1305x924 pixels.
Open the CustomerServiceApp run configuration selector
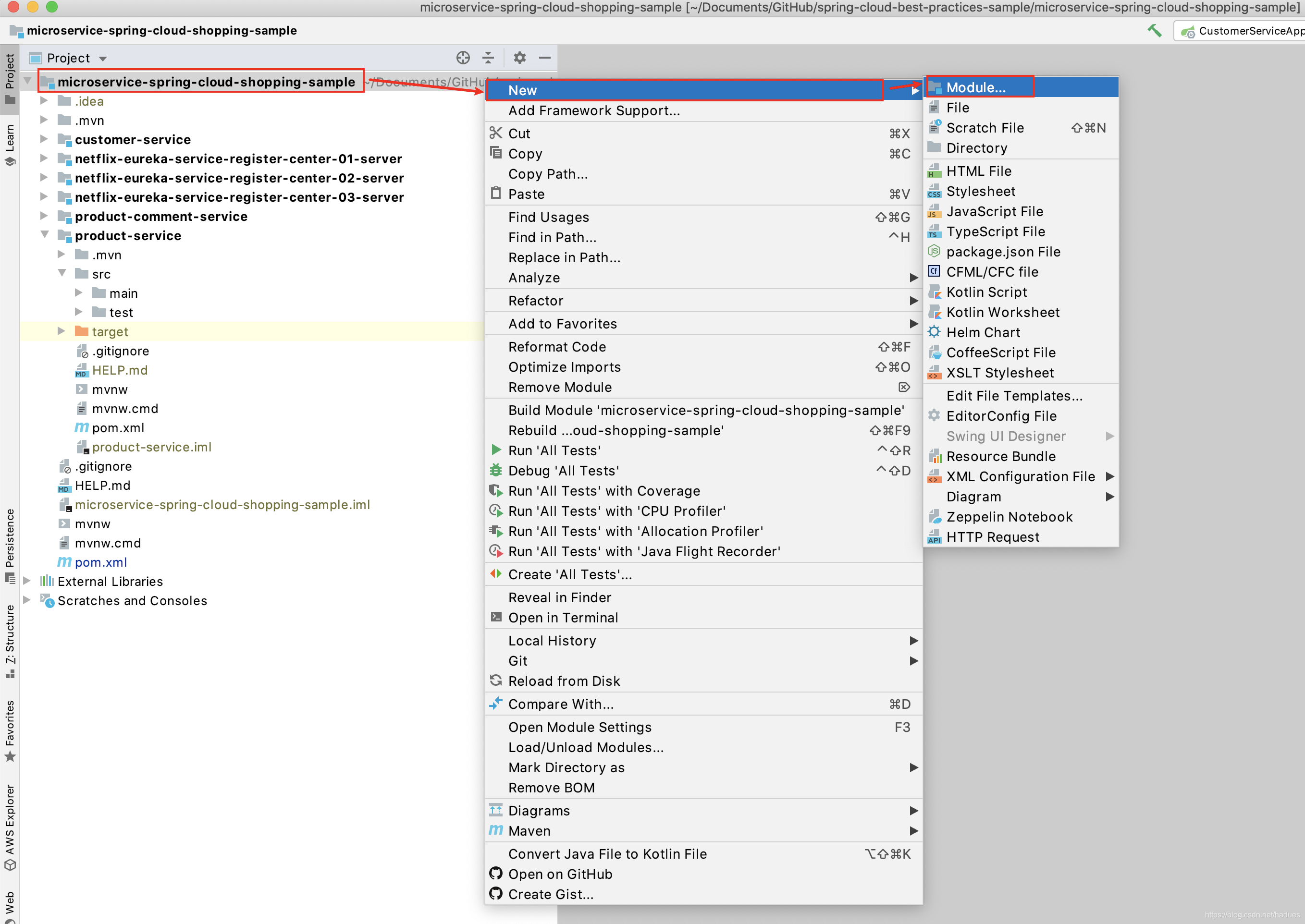[x=1241, y=31]
